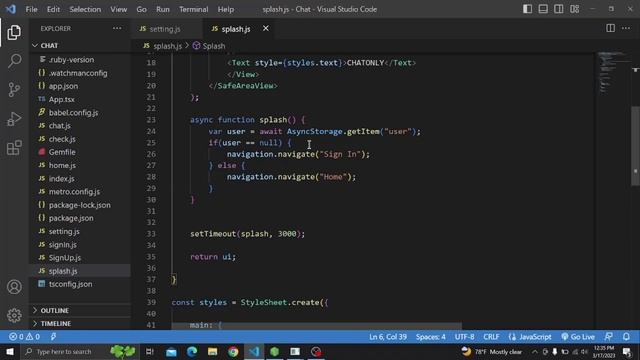This screenshot has height=360, width=640.
Task: Open the Go menu
Action: 141,9
